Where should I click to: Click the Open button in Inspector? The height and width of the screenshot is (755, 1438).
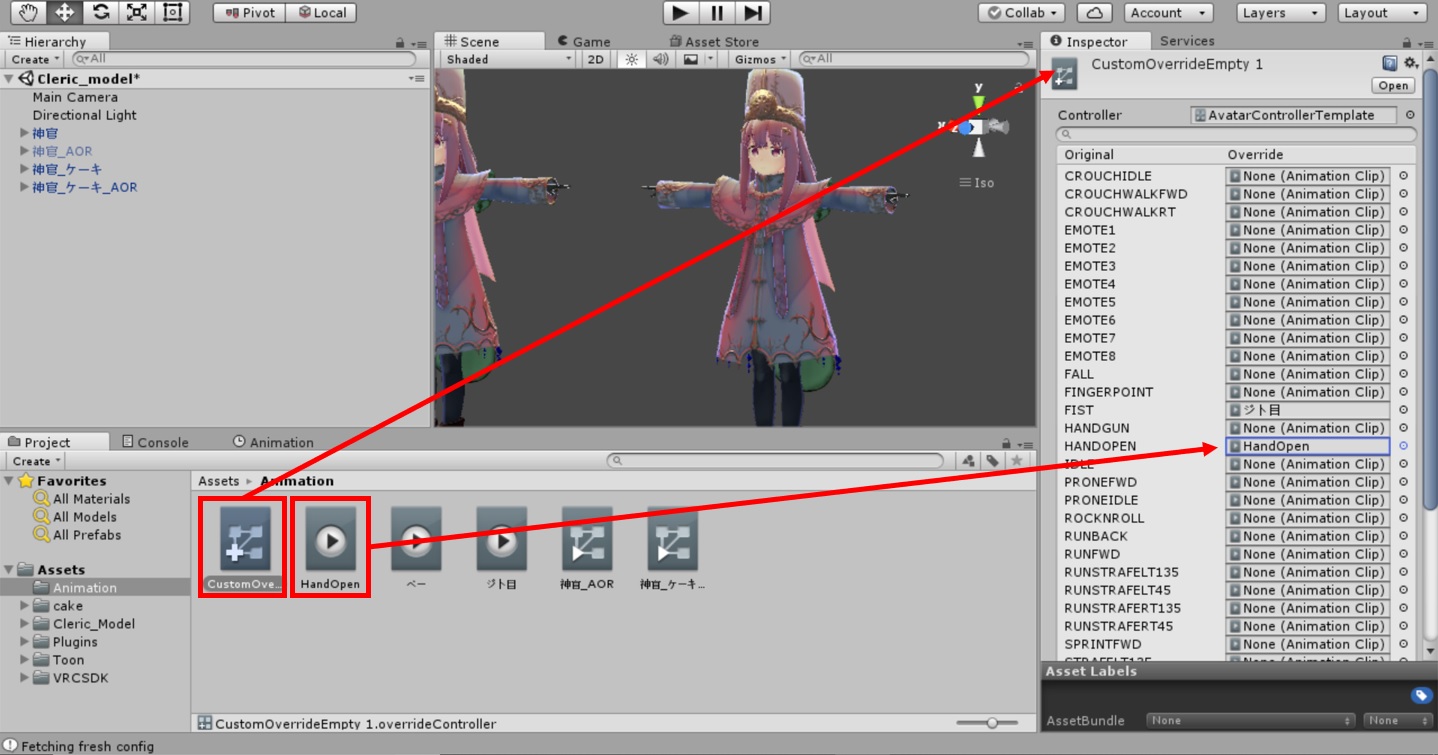[1393, 86]
